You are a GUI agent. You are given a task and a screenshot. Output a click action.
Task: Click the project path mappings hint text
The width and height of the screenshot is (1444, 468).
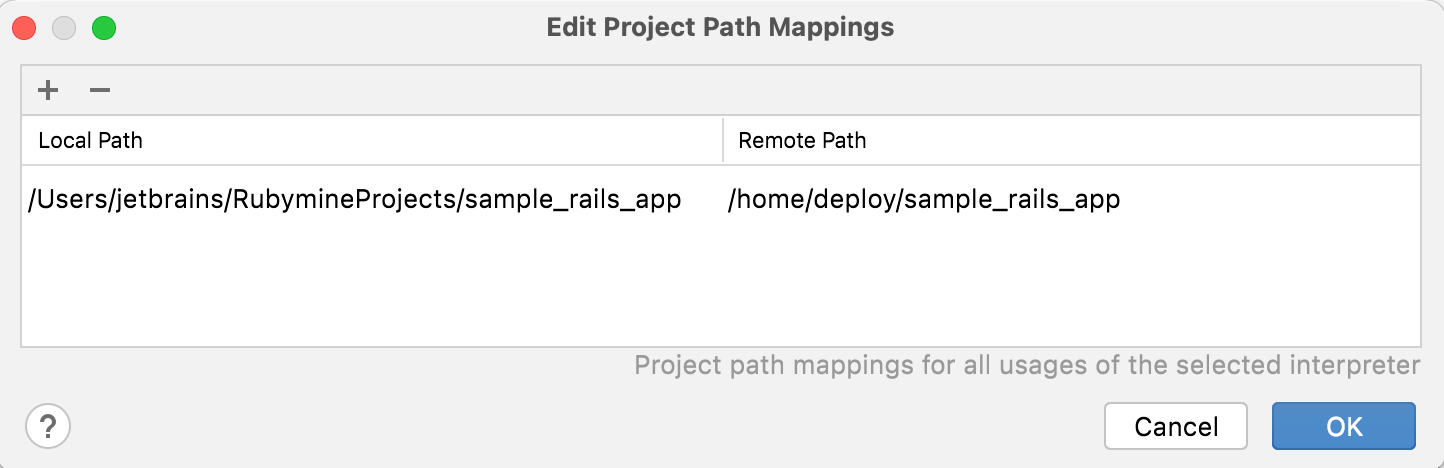click(x=1027, y=365)
